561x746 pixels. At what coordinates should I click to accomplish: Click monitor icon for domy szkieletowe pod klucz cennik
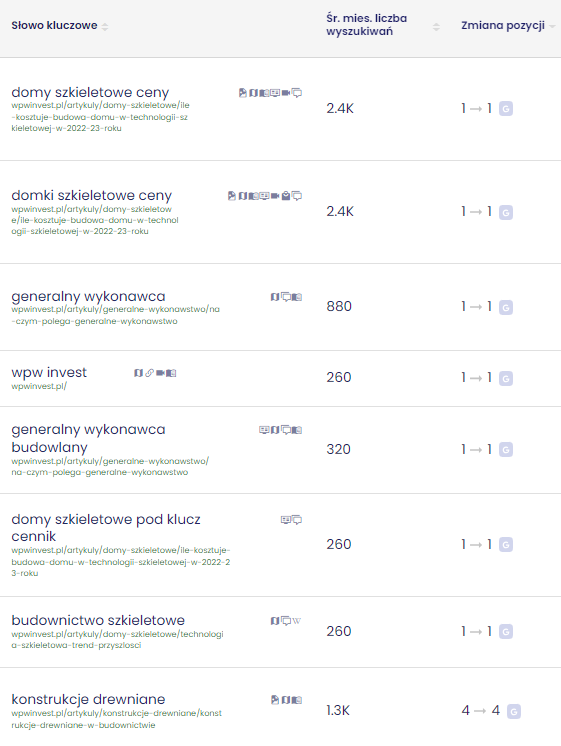[x=285, y=520]
